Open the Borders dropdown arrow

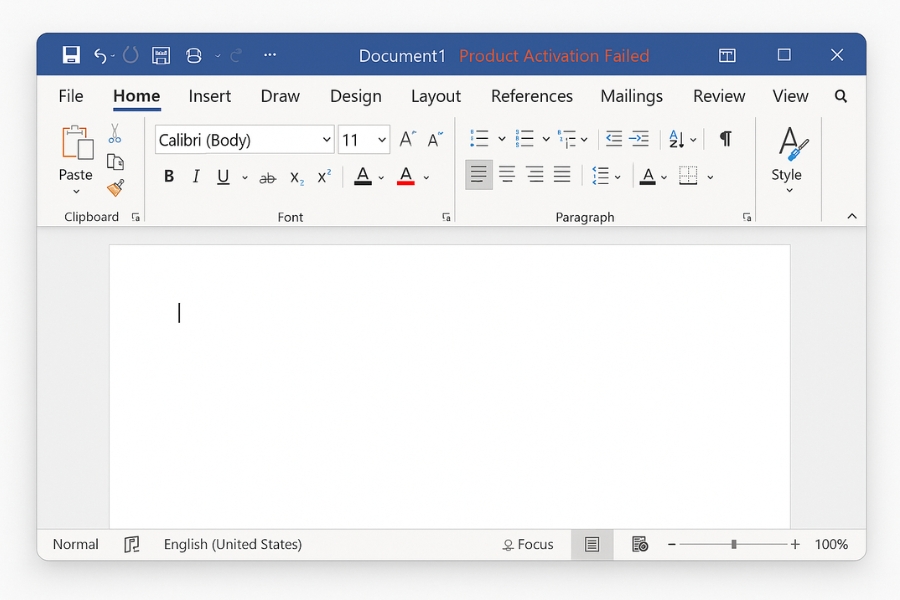(x=711, y=177)
